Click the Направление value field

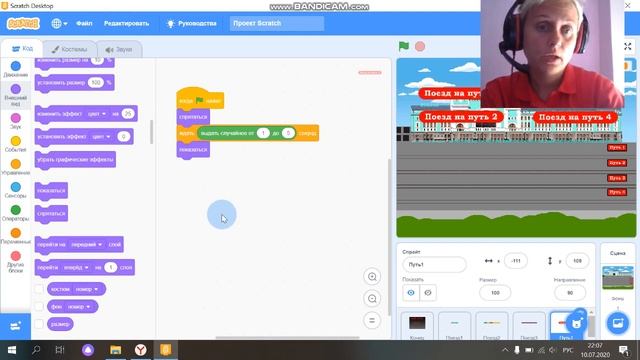(570, 293)
